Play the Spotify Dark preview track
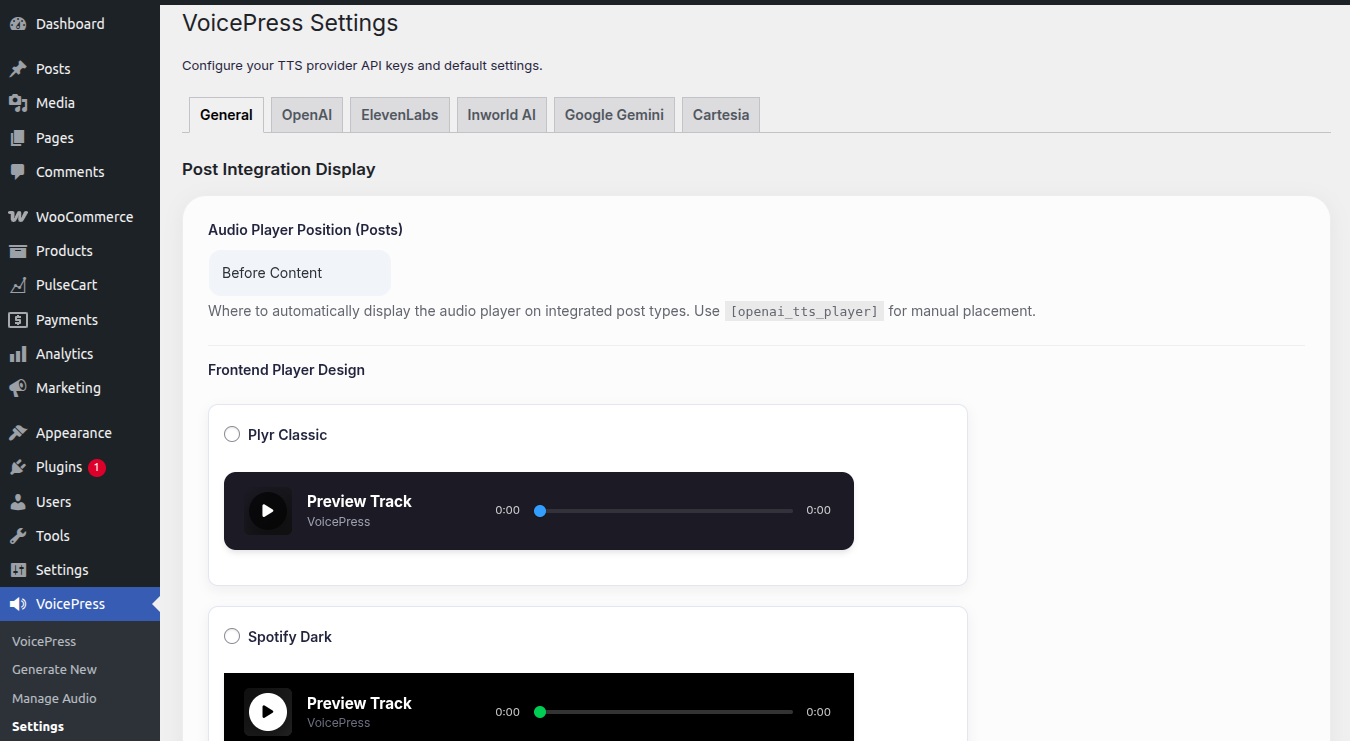1350x741 pixels. point(267,712)
